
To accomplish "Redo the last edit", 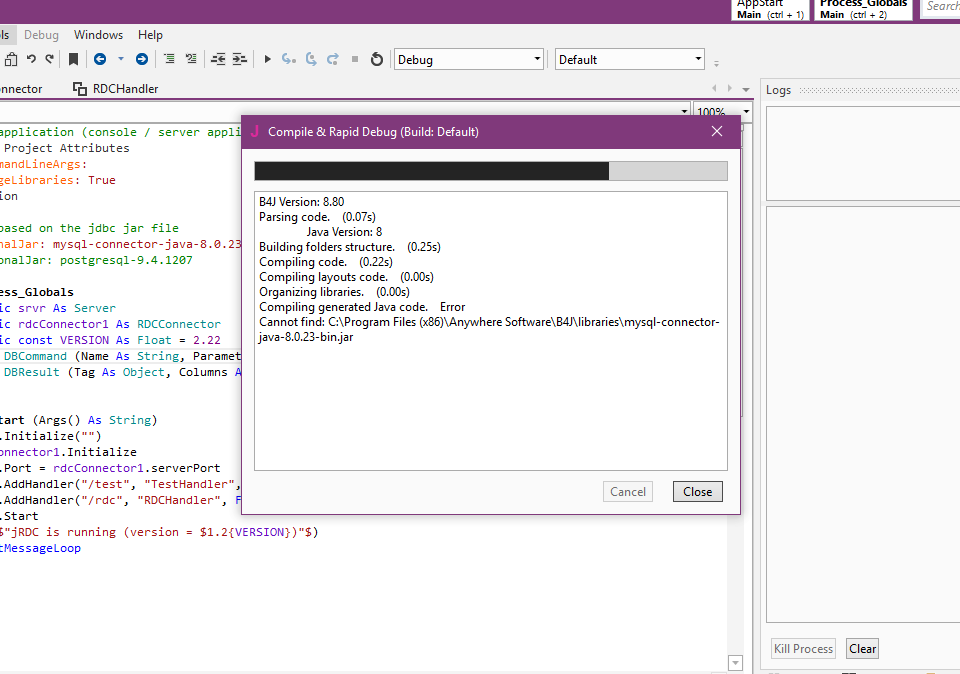I will point(50,59).
